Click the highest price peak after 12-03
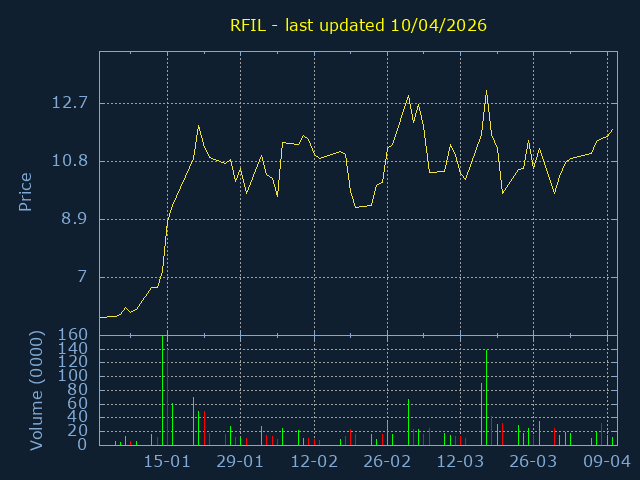This screenshot has width=640, height=480. tap(486, 91)
